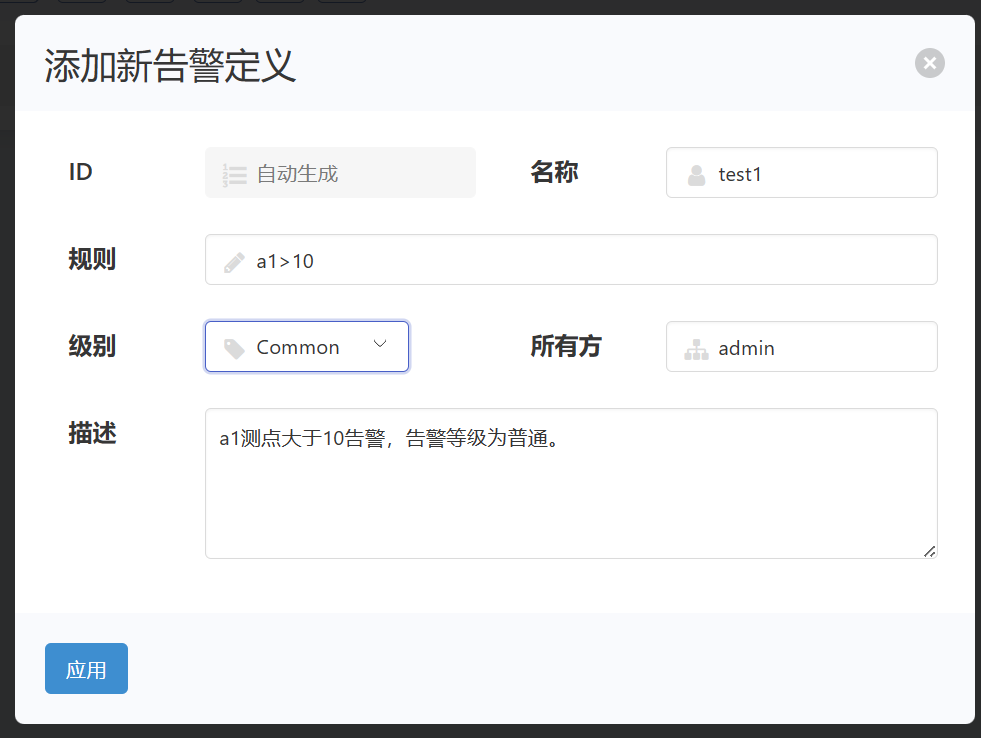981x738 pixels.
Task: Click the 所有方 label
Action: [566, 346]
